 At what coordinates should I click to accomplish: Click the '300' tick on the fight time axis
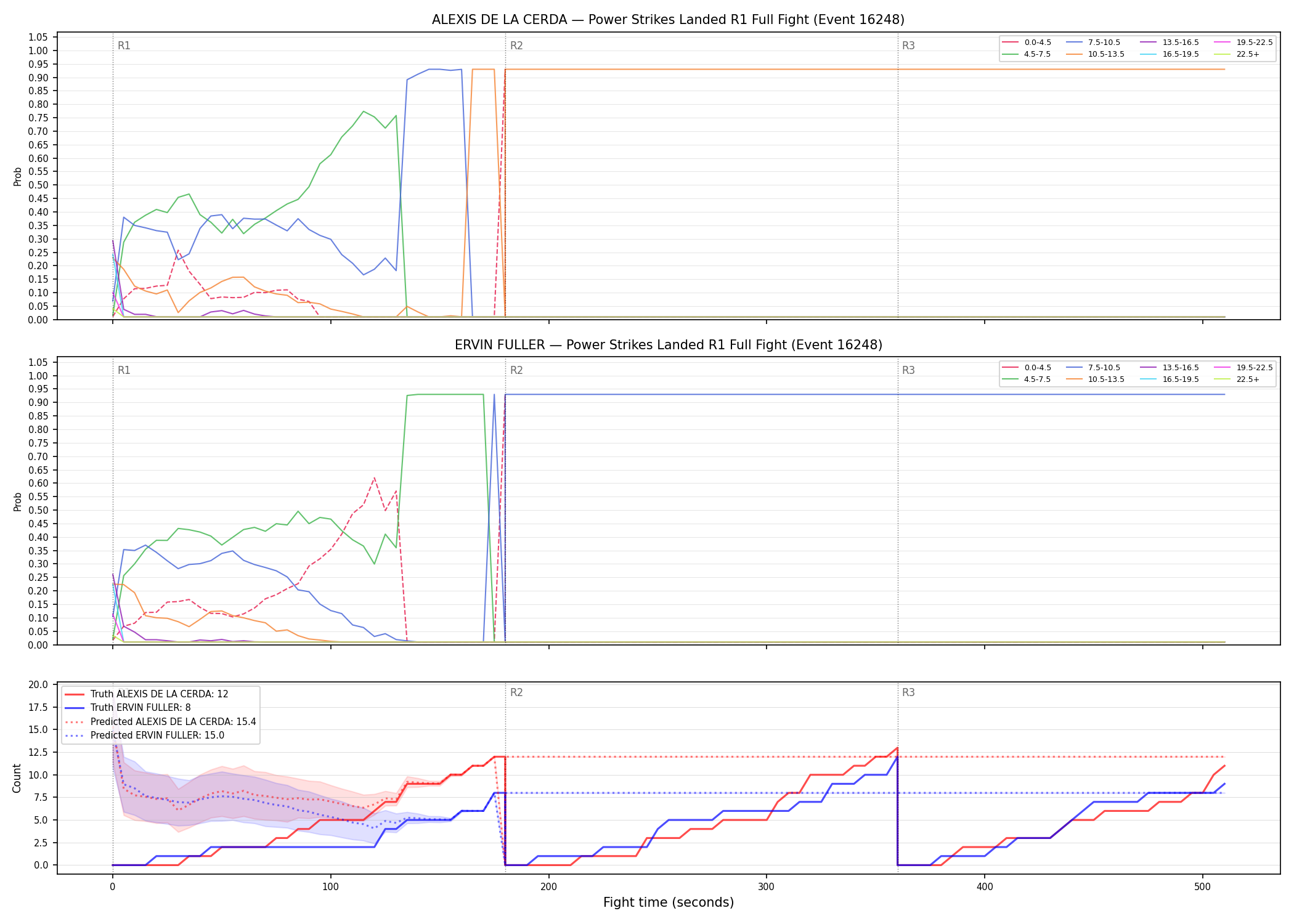767,886
